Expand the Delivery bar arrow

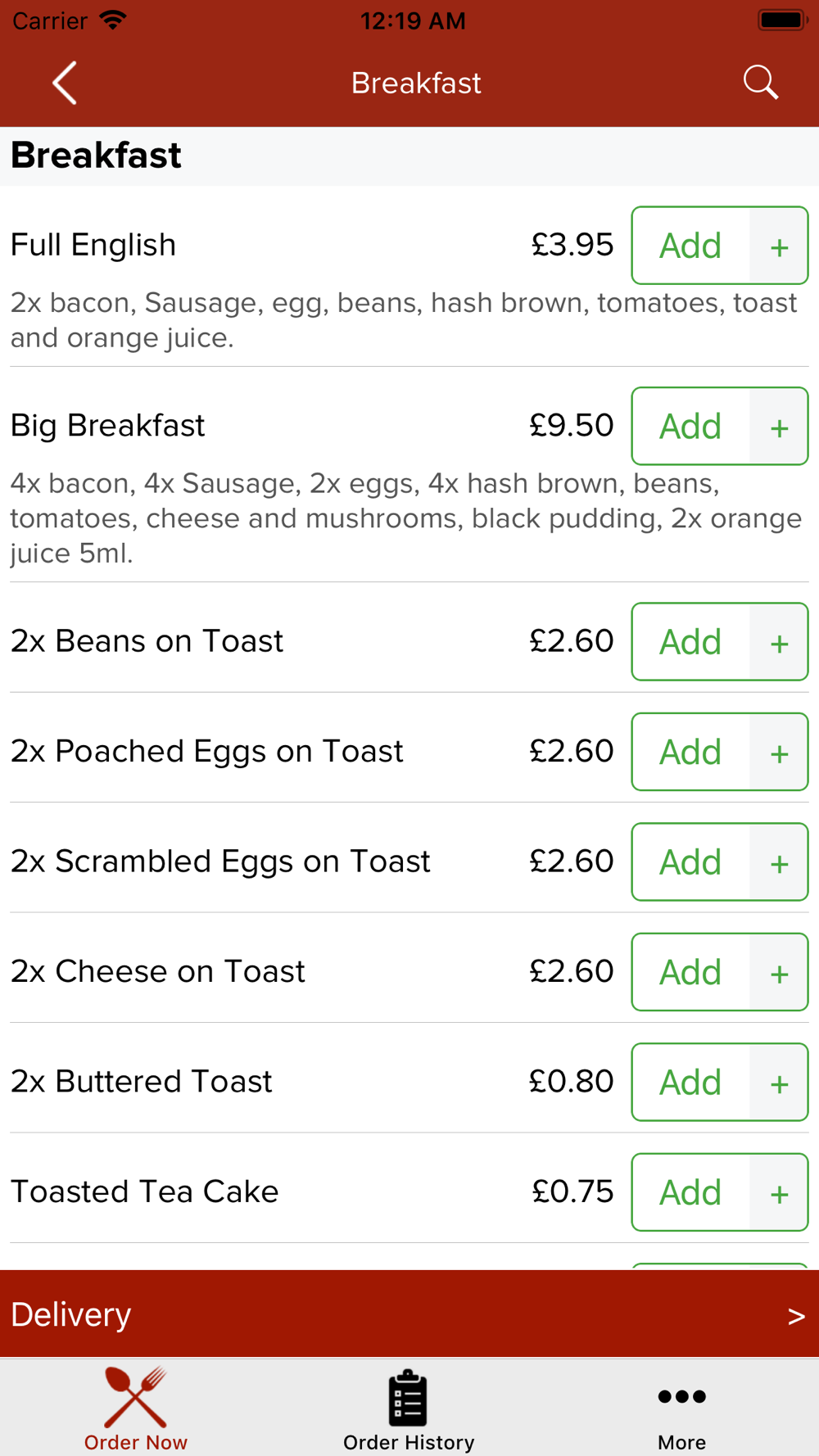(796, 1316)
